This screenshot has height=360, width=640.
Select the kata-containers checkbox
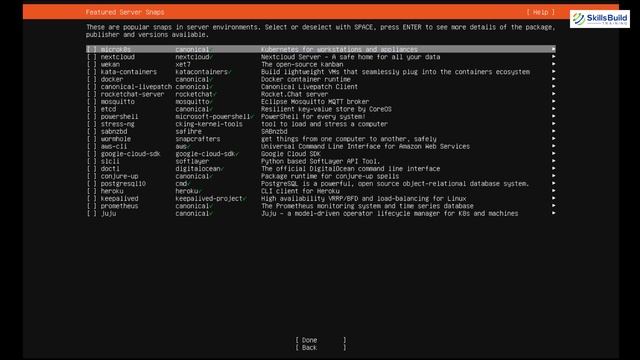pyautogui.click(x=91, y=72)
